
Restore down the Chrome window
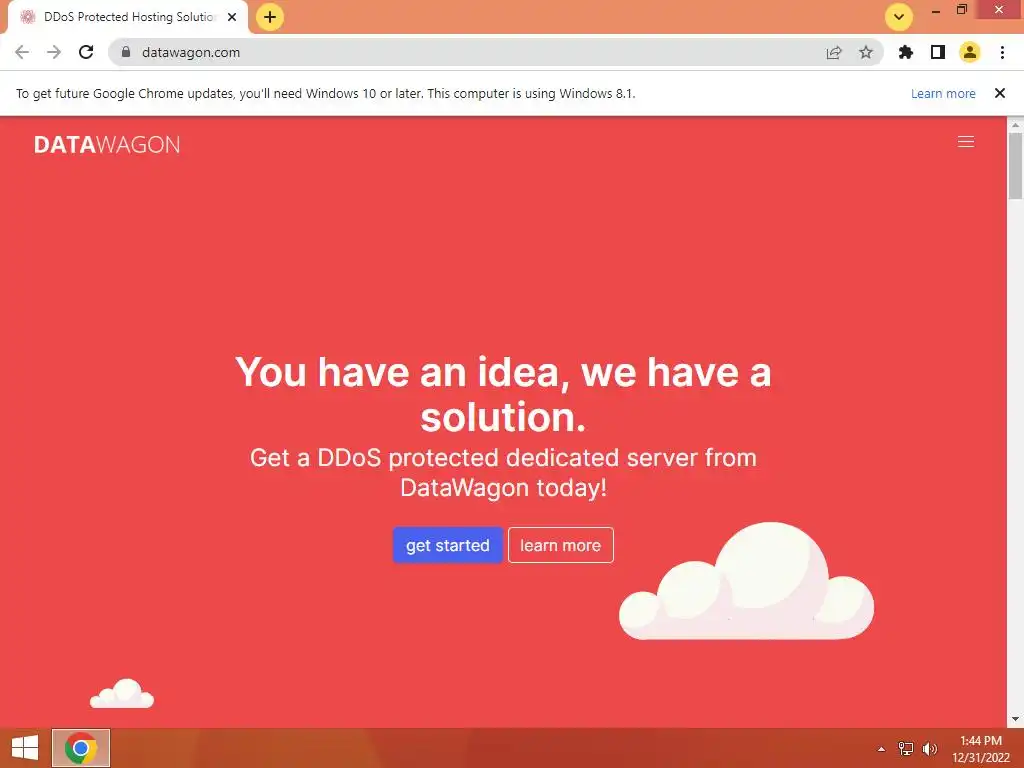pyautogui.click(x=962, y=10)
